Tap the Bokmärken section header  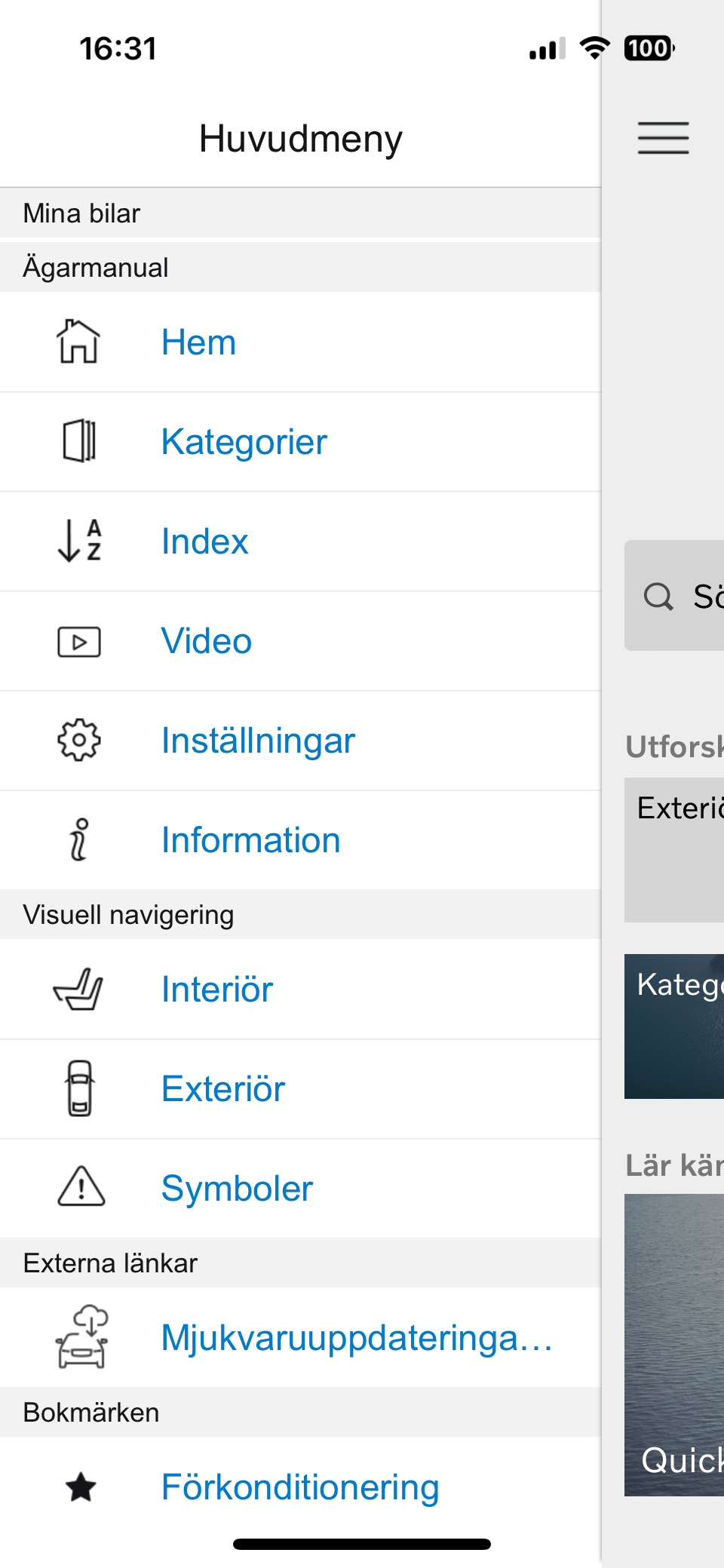coord(300,1413)
